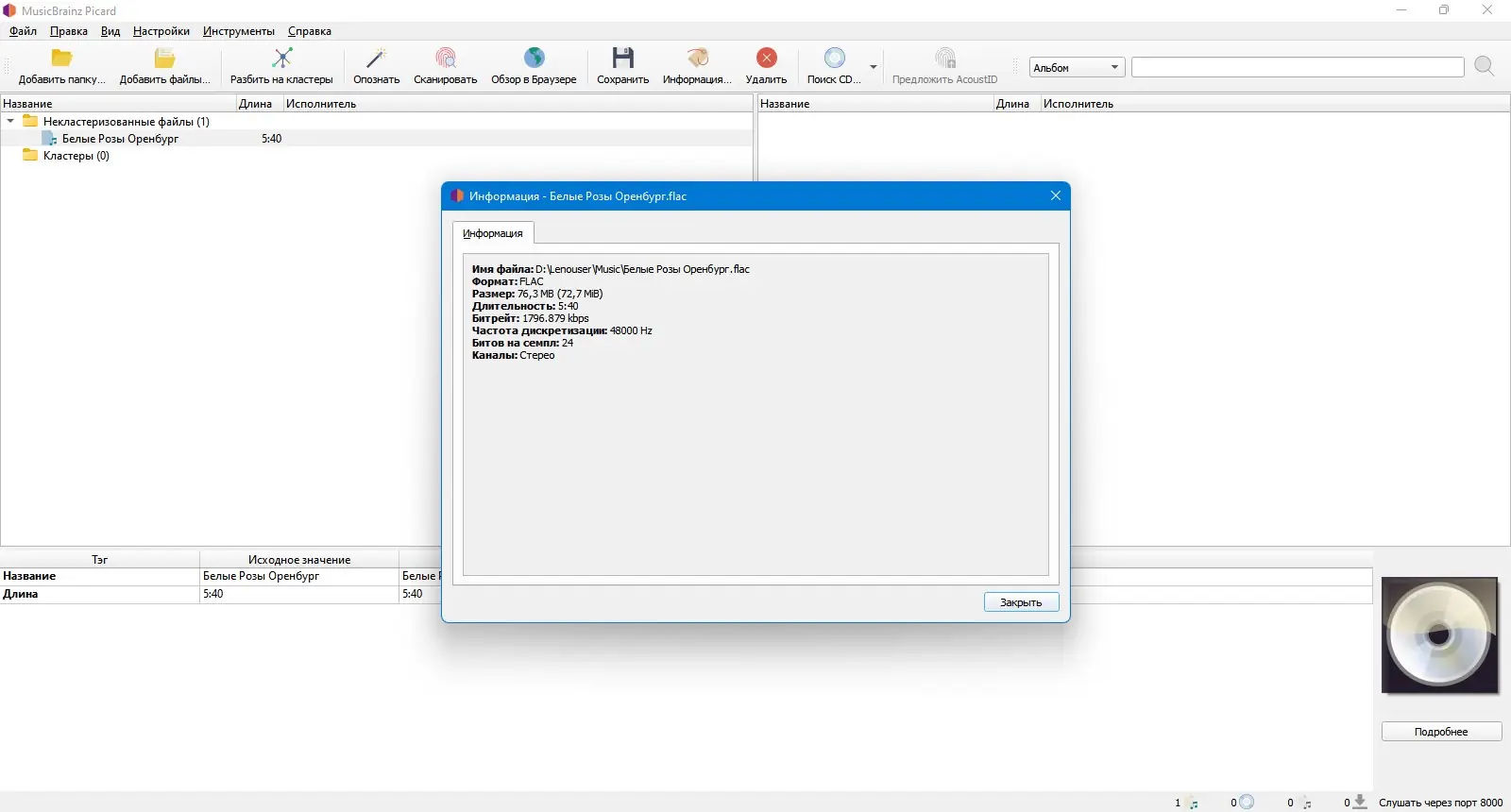Click the Длительность 5:40 line in dialog

tap(525, 306)
